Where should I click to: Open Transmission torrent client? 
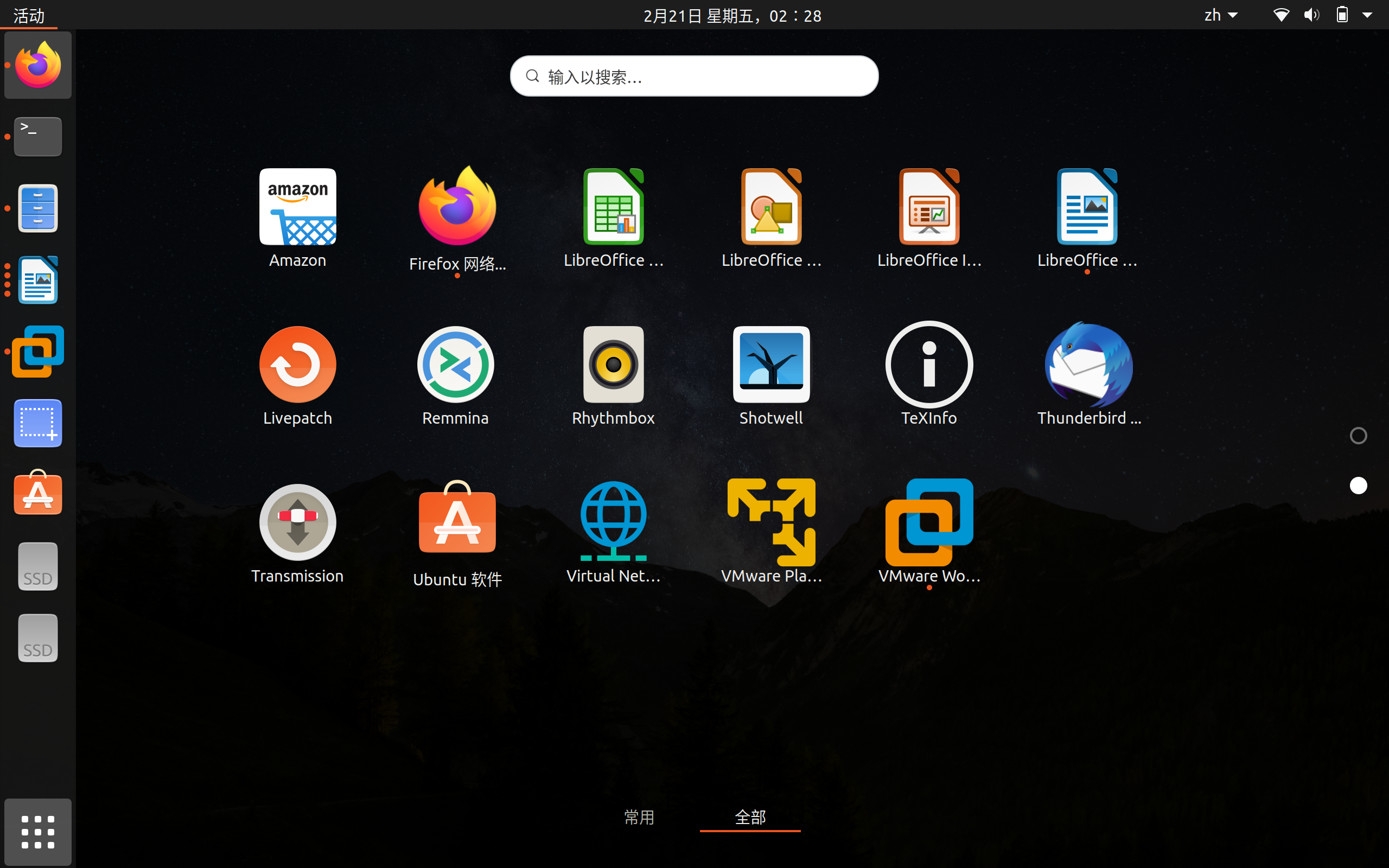(297, 522)
